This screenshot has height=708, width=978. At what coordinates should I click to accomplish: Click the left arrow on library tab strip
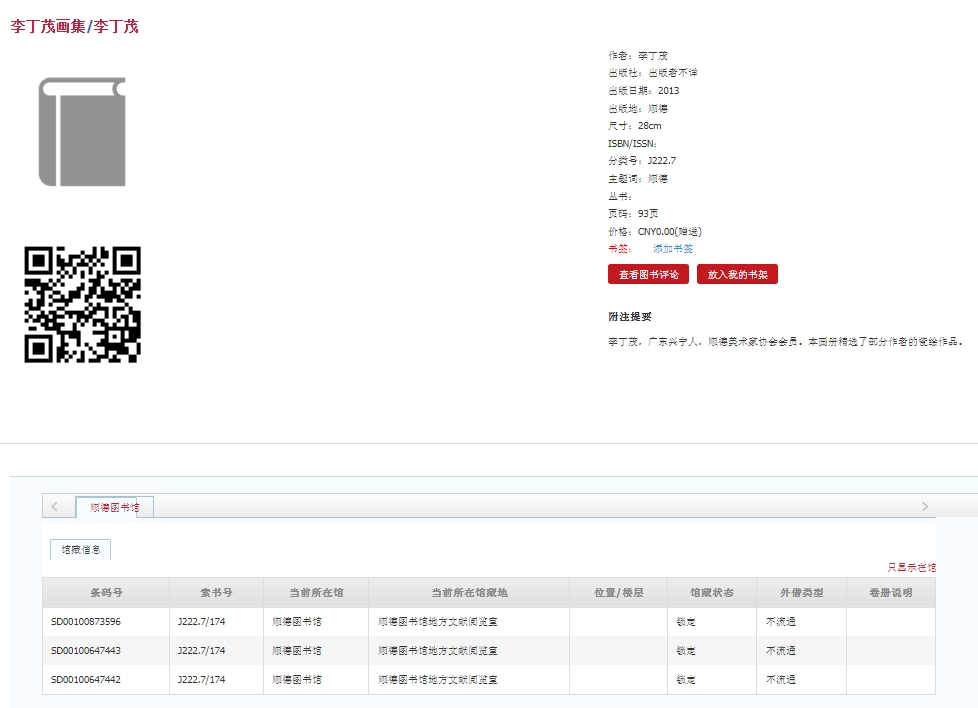54,507
